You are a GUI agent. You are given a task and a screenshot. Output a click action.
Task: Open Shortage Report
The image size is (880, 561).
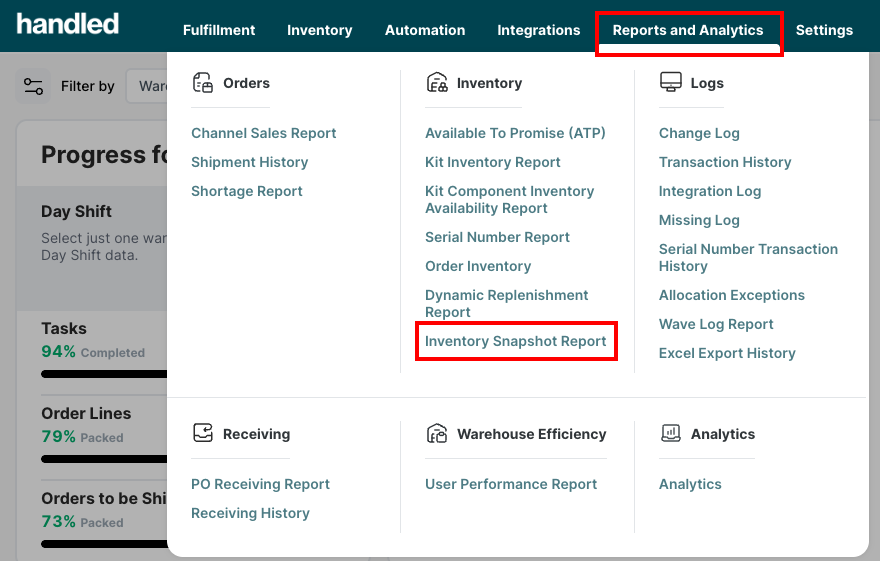[x=247, y=191]
